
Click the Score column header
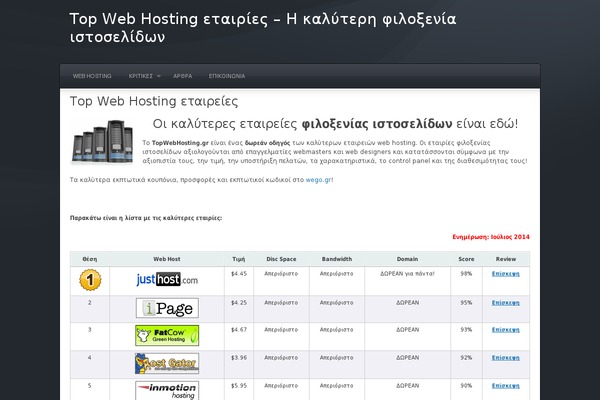click(x=466, y=259)
